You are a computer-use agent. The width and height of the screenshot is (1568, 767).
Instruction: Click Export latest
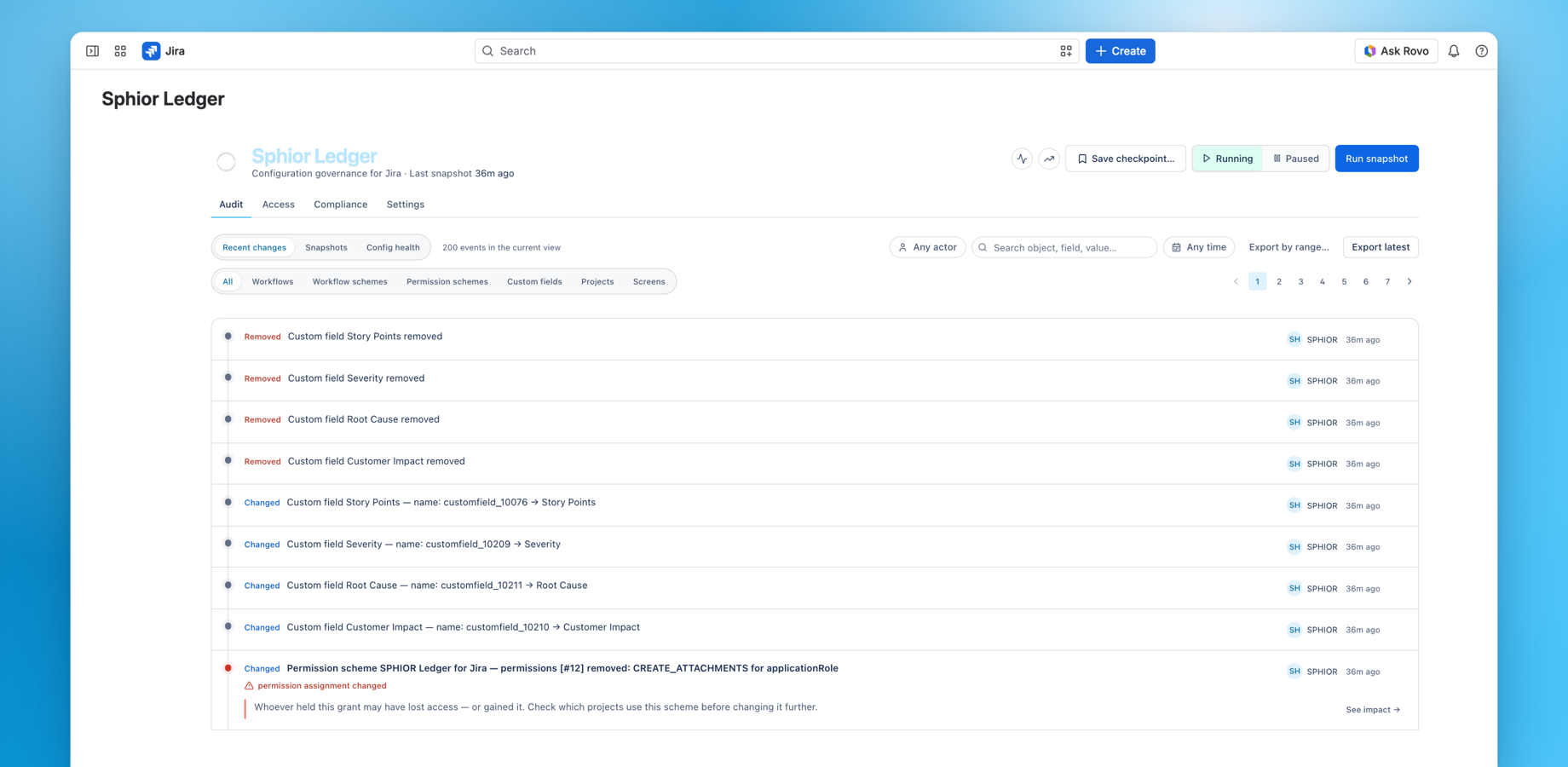1381,247
